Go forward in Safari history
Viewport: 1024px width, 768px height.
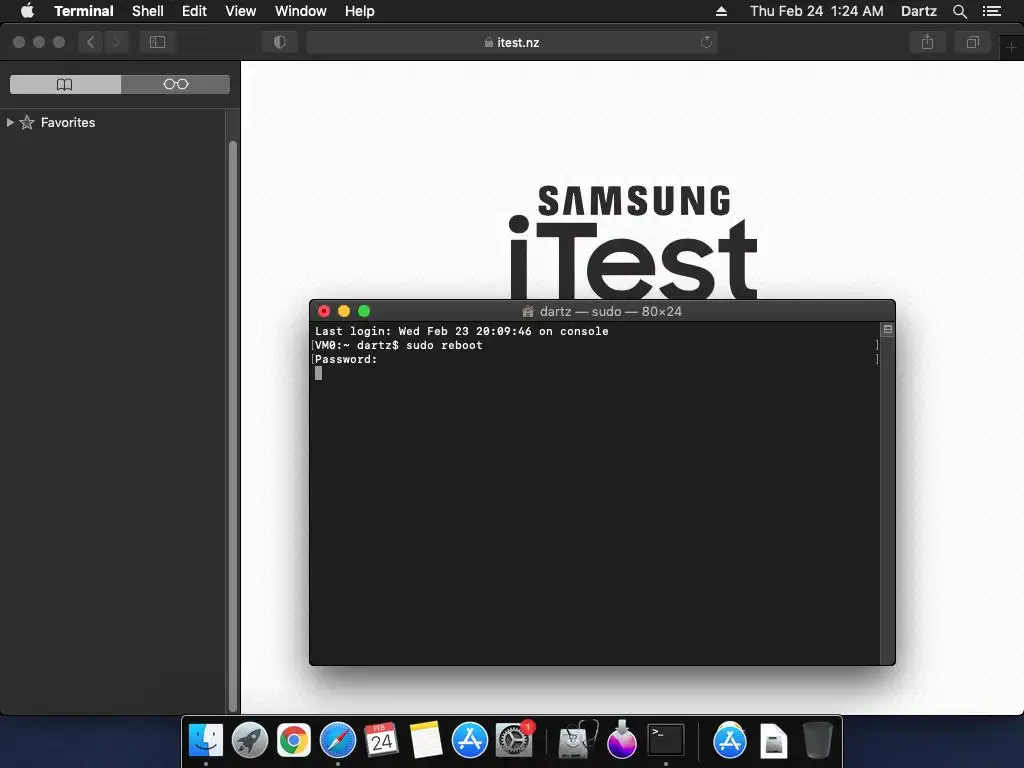116,42
